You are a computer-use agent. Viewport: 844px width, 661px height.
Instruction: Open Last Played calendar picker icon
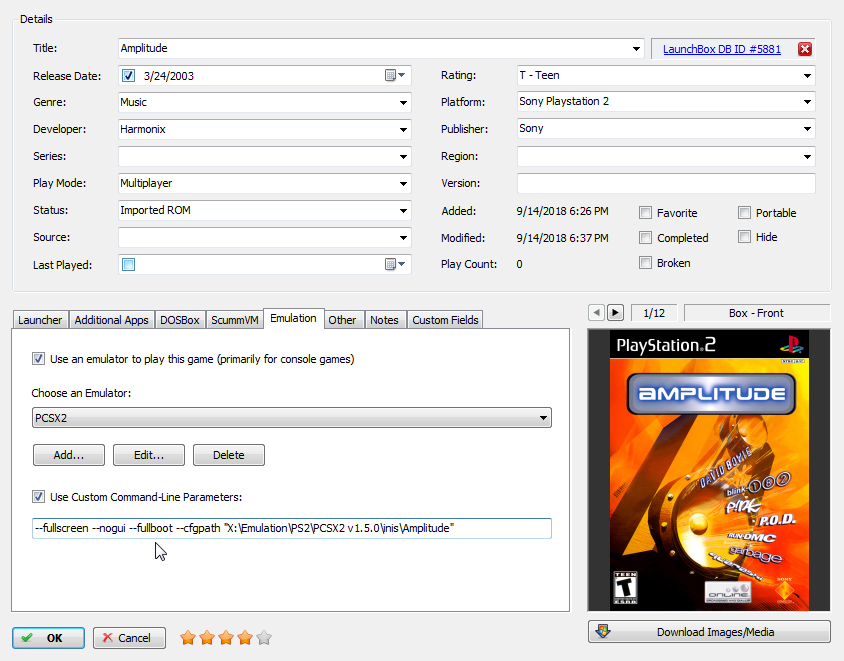[395, 264]
